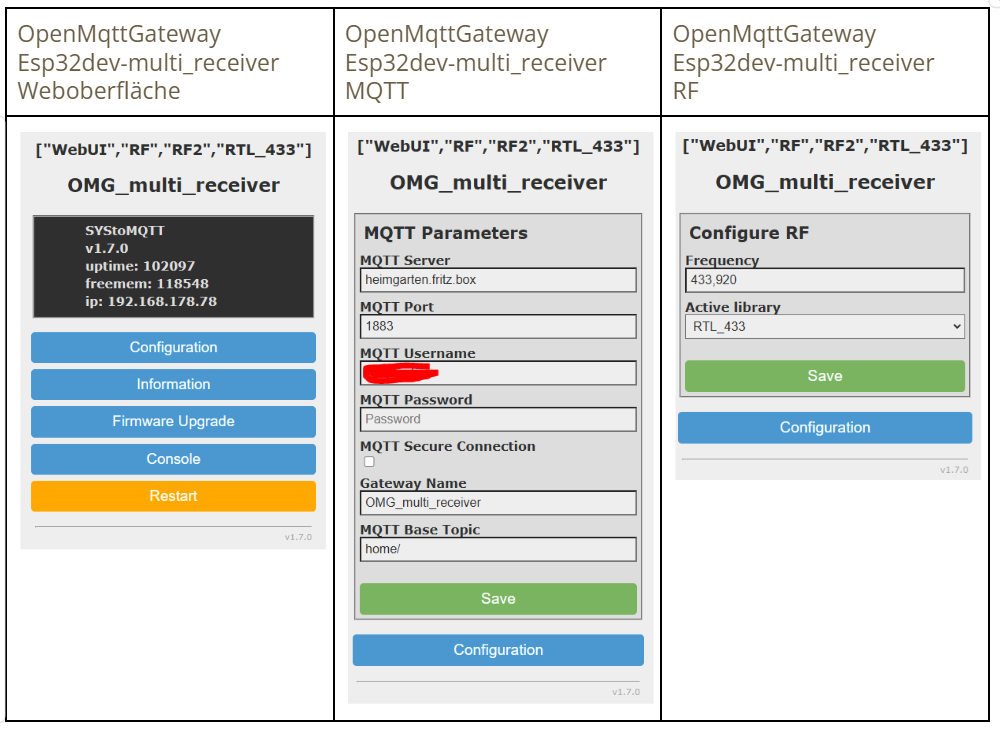Screen dimensions: 1000x730
Task: Click Configuration below the MQTT Parameters form
Action: [498, 650]
